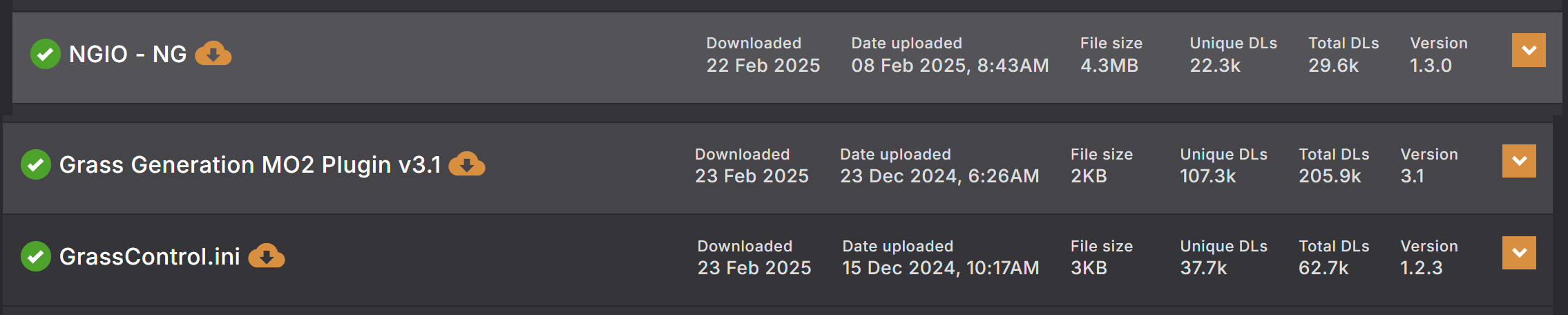Click the green checkmark for NGIO - NG
The height and width of the screenshot is (315, 1568).
[46, 54]
